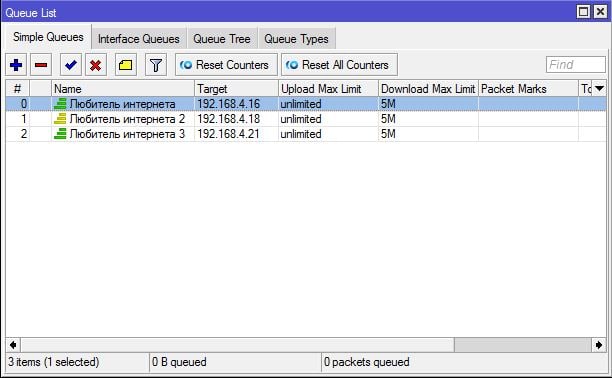
Task: Open the Queue Types tab
Action: 296,39
